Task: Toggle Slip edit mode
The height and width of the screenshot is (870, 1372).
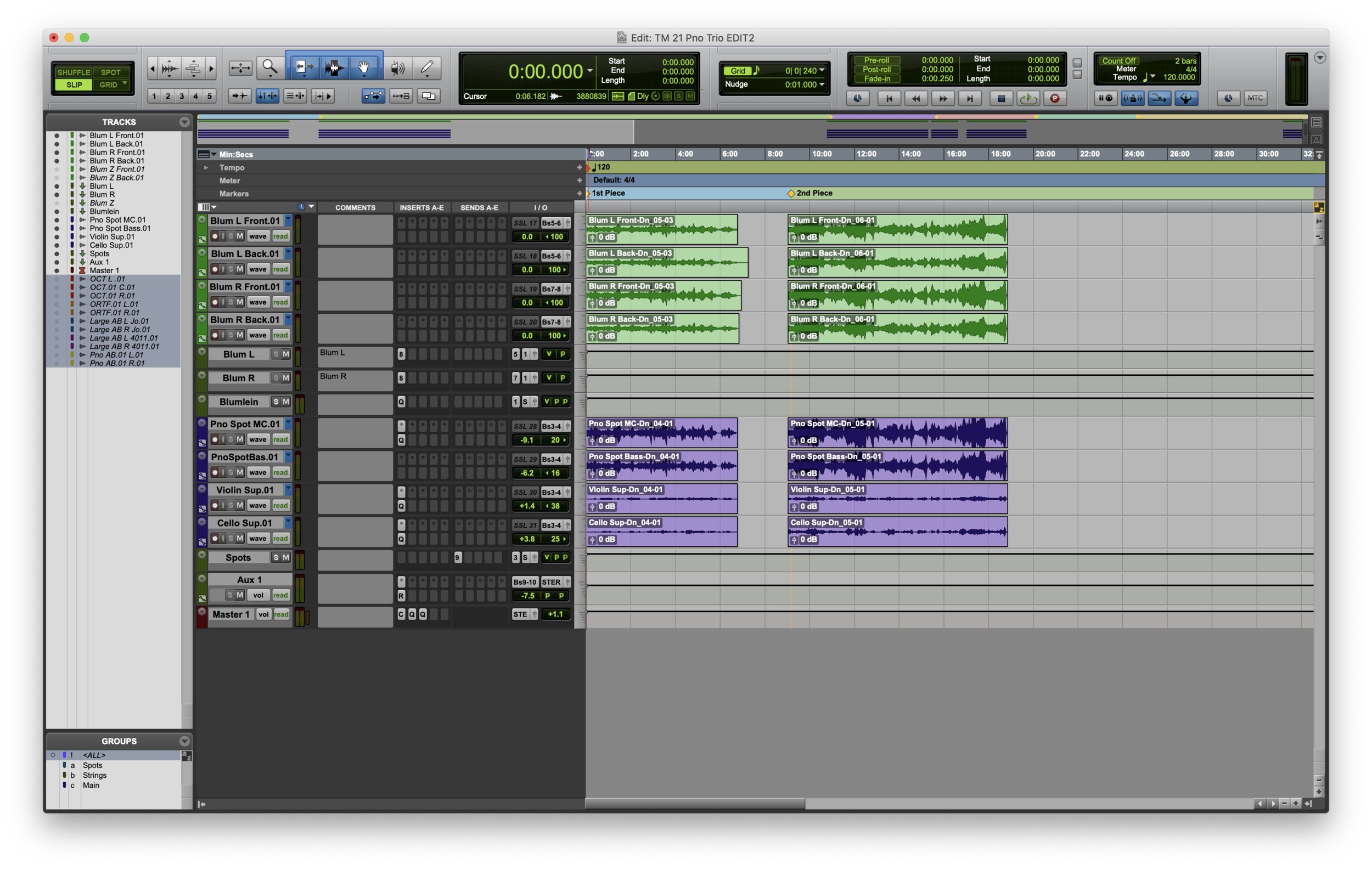Action: point(74,84)
